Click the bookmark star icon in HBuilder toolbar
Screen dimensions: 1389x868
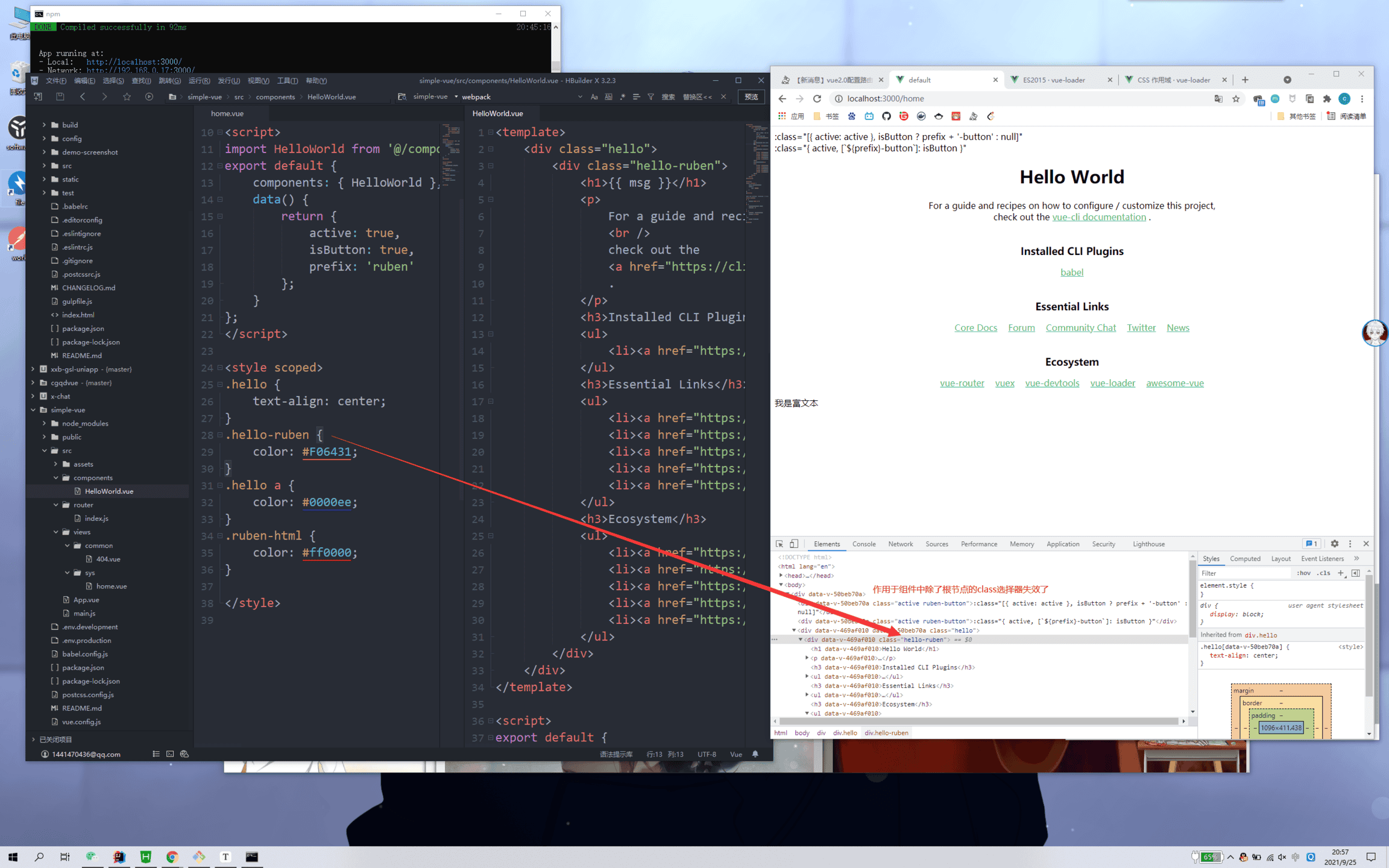click(127, 96)
